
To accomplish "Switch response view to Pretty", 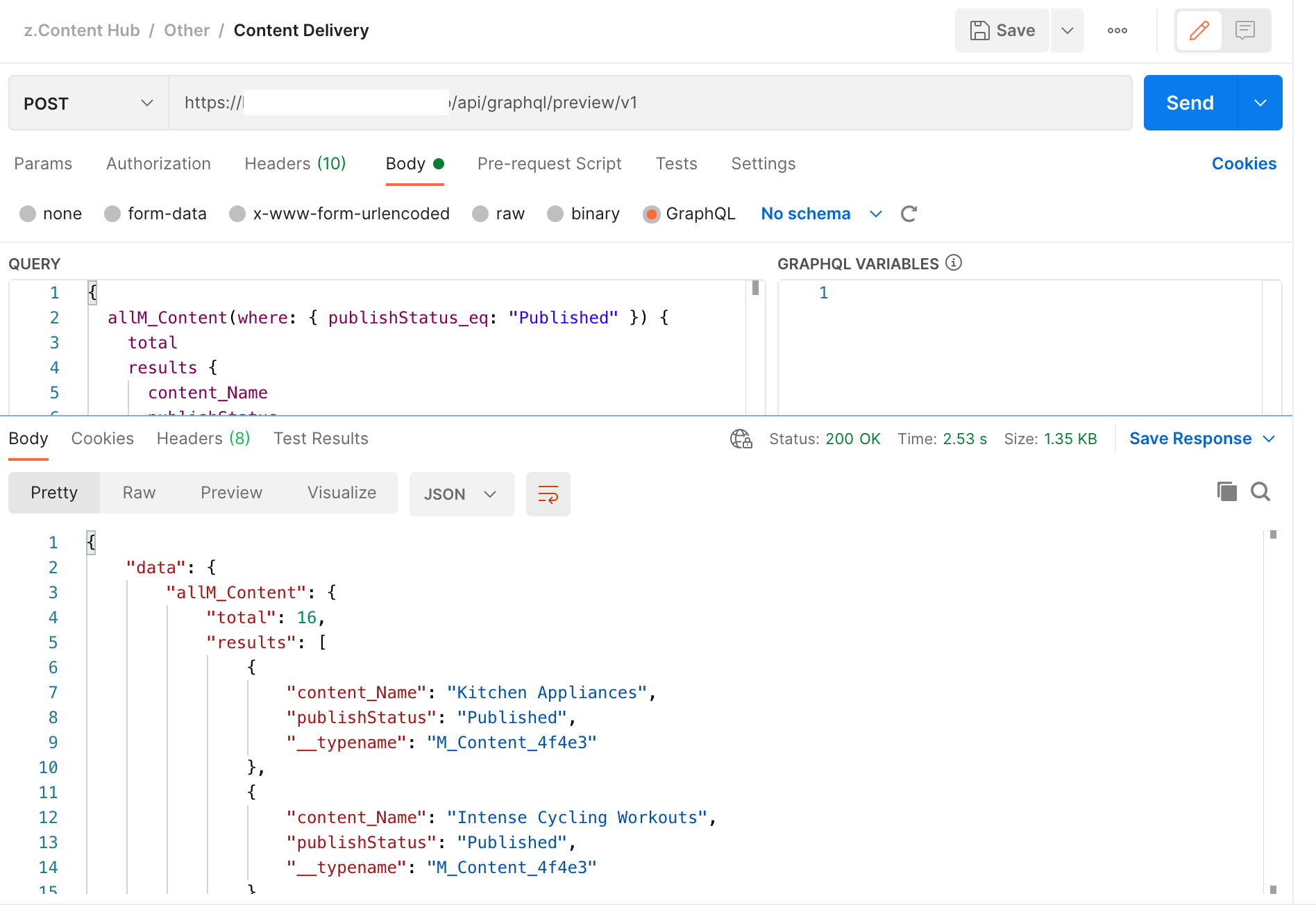I will (54, 493).
